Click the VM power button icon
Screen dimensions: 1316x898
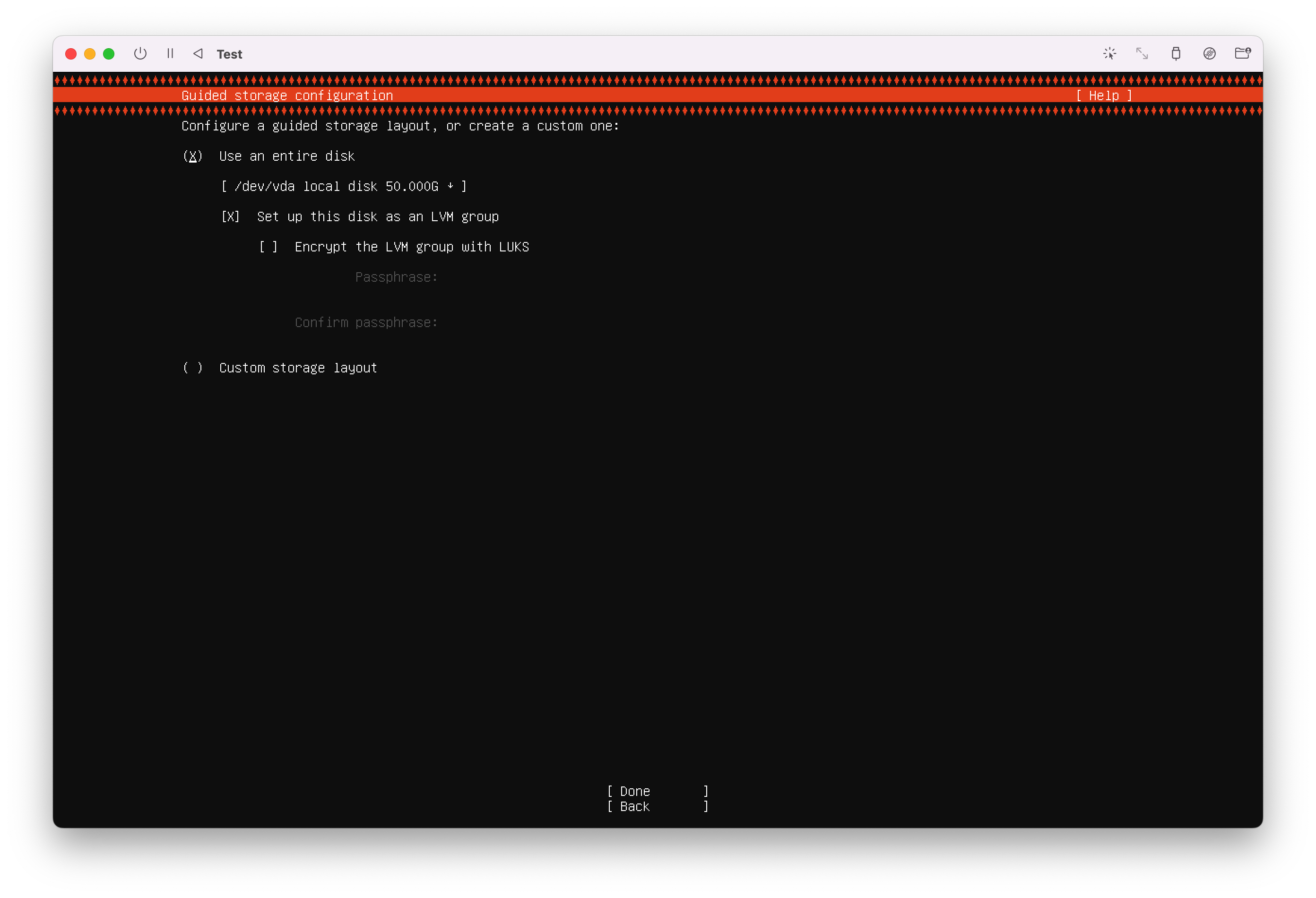click(x=140, y=54)
